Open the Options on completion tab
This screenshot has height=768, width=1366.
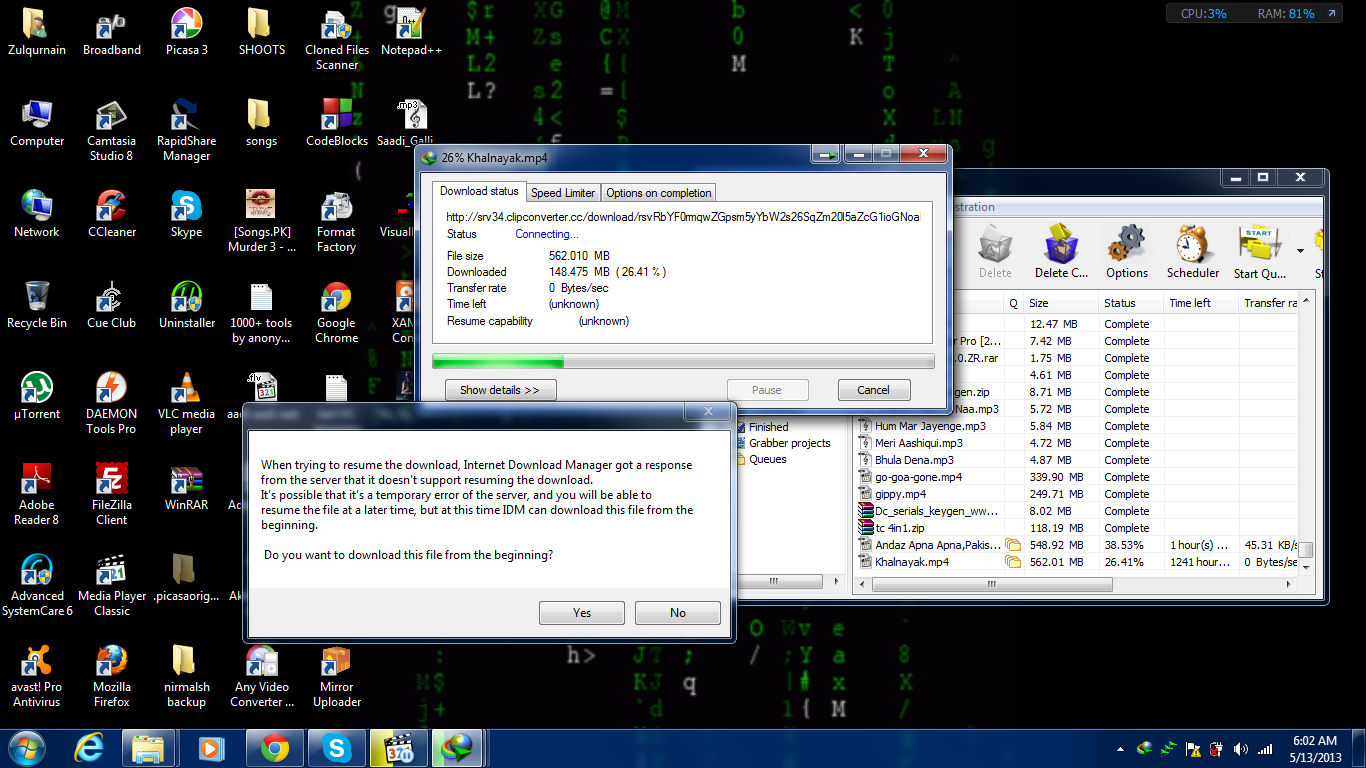click(659, 193)
